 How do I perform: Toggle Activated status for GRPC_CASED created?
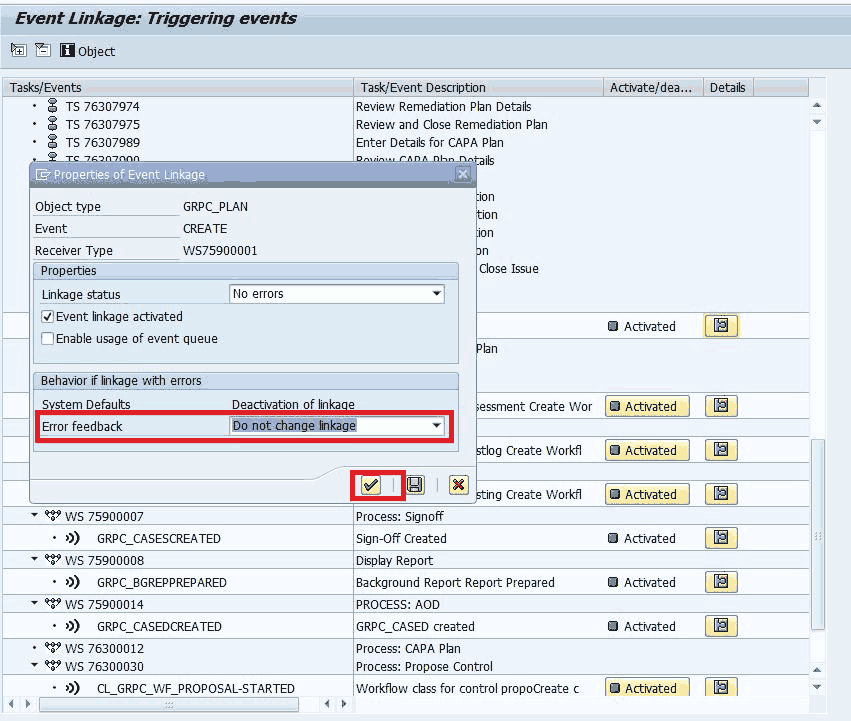pos(642,627)
